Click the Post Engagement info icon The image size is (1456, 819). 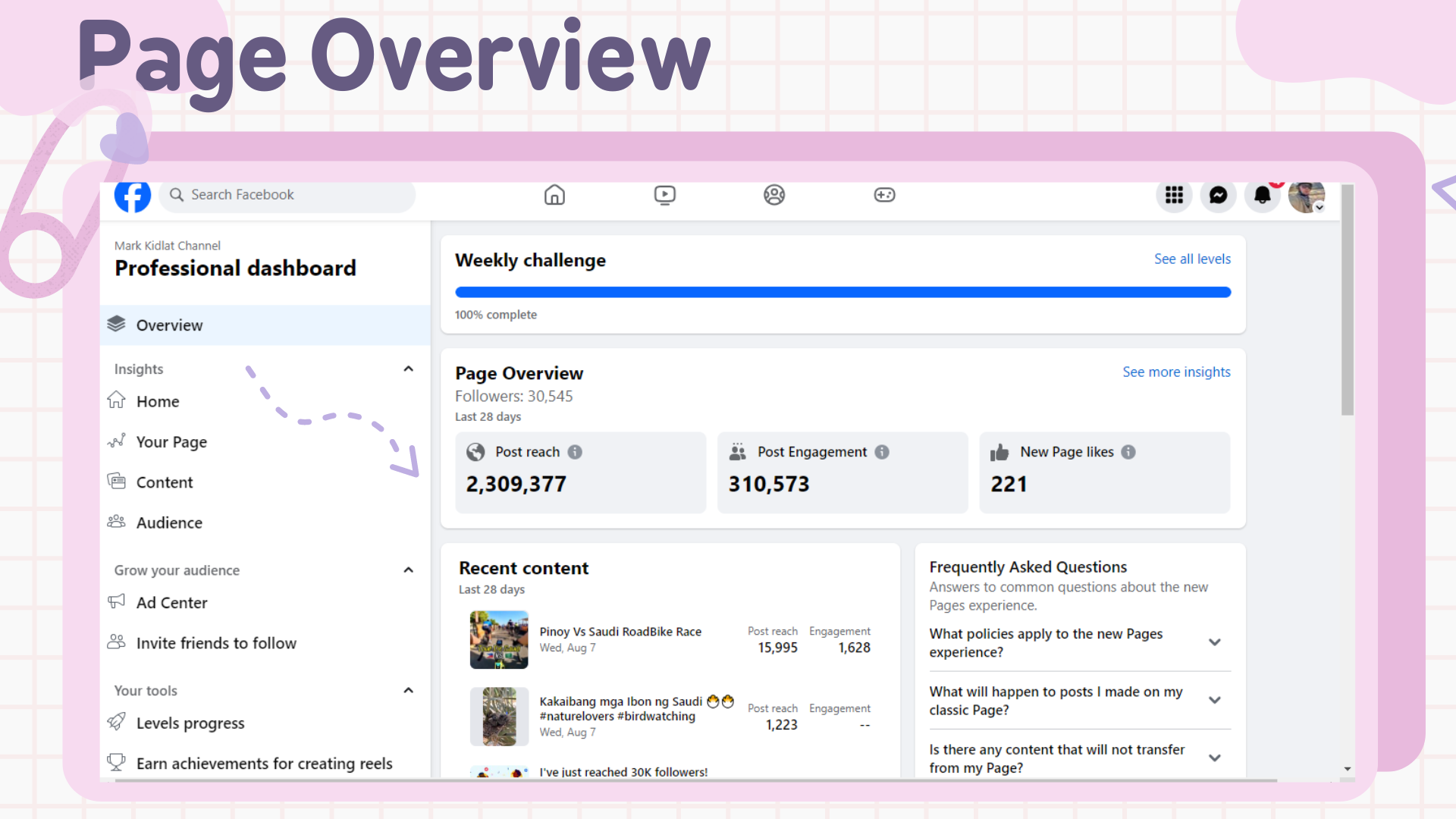click(882, 452)
